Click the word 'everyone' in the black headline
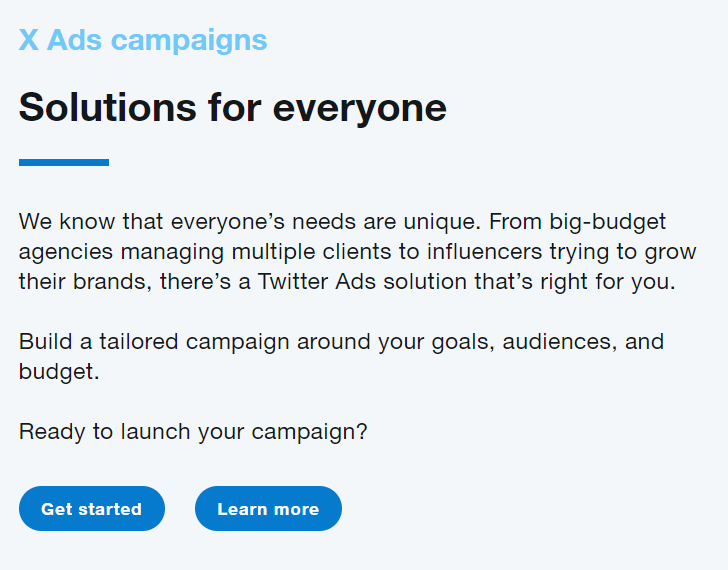Screen dimensions: 728x570 [x=360, y=110]
